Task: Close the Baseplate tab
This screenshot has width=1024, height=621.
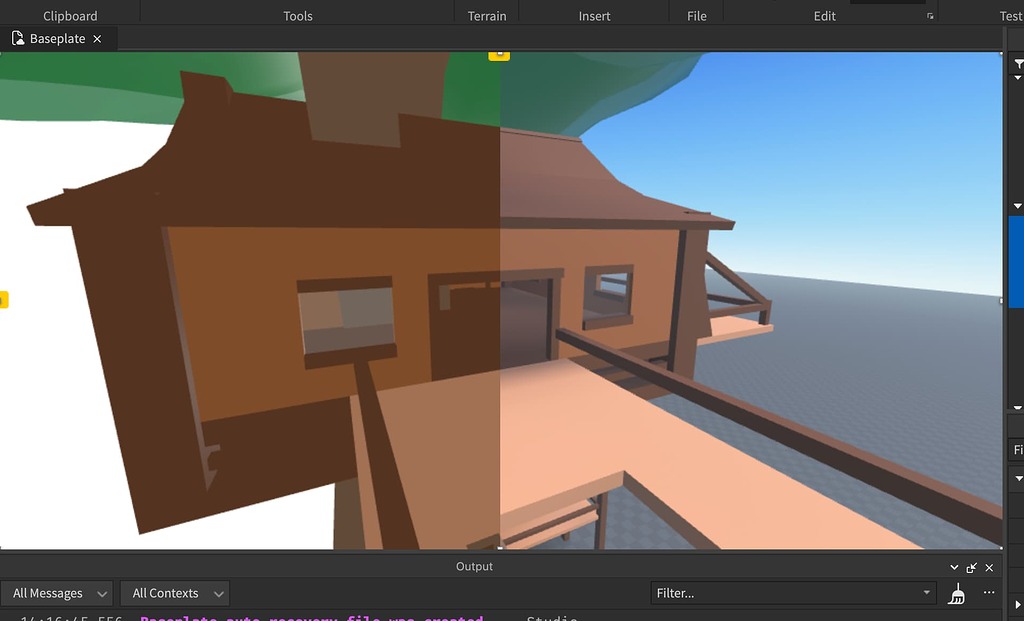Action: click(96, 38)
